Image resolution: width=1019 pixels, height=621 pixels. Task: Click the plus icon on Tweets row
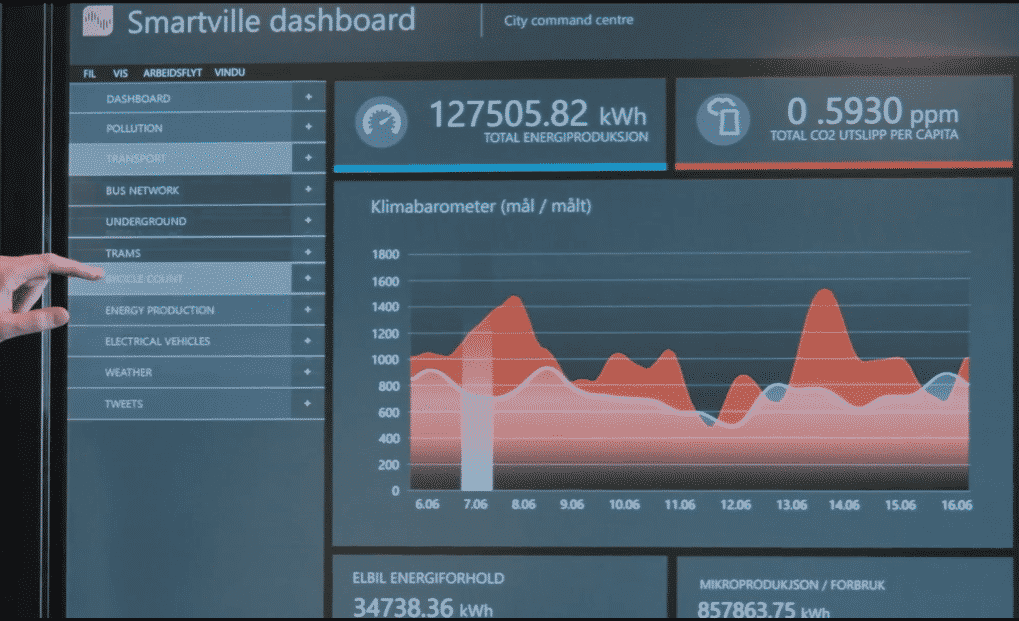click(x=308, y=404)
